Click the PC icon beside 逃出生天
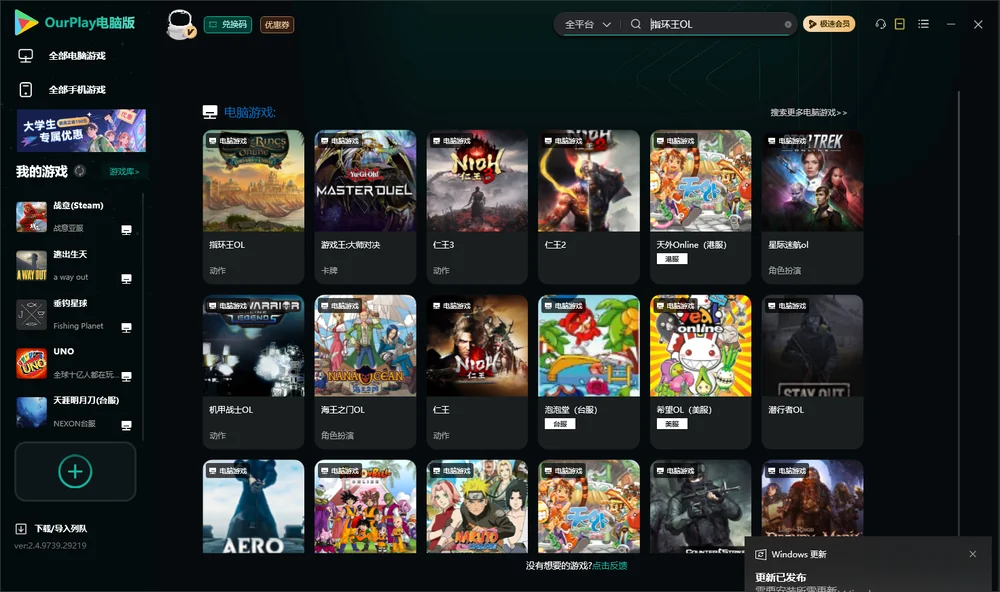This screenshot has width=1000, height=592. coord(126,279)
